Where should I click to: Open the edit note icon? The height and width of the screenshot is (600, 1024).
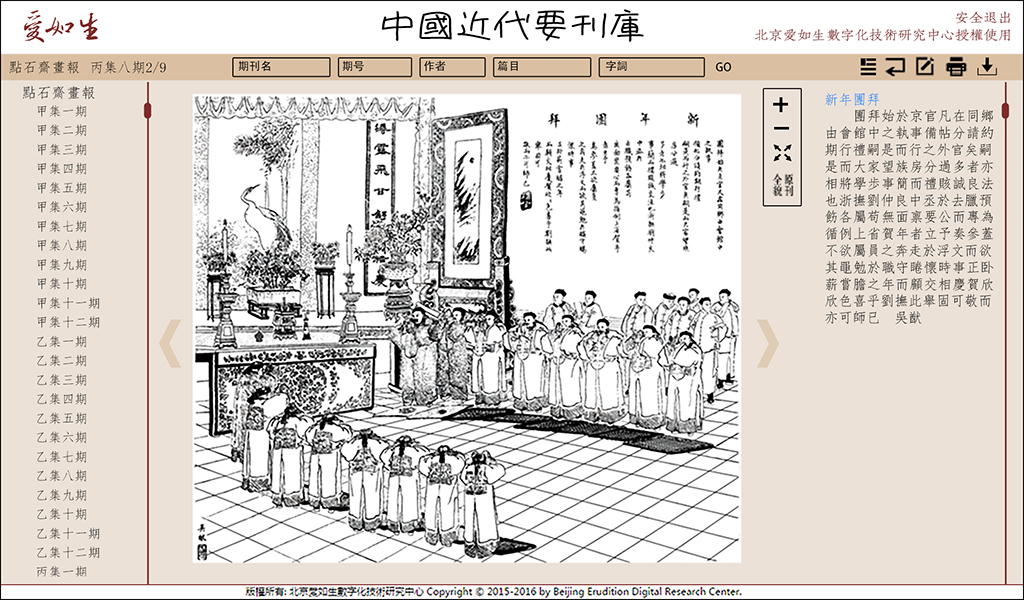925,67
